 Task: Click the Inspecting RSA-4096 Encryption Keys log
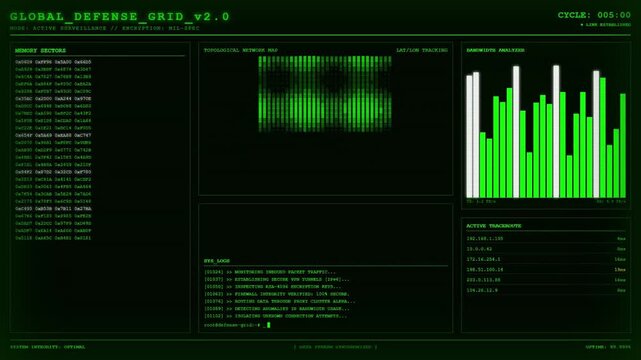coord(272,287)
